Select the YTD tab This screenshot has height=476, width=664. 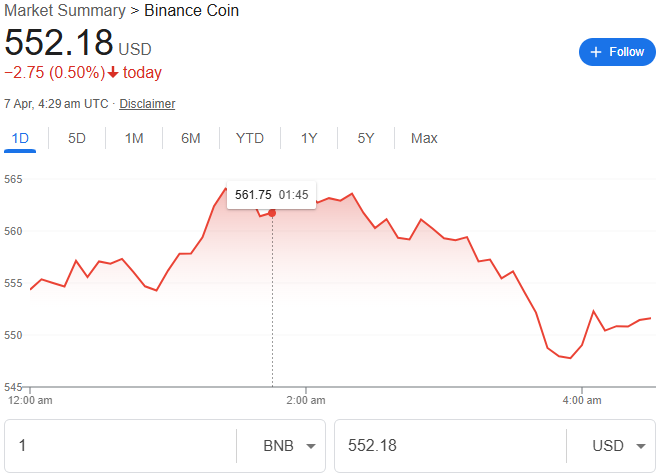(x=250, y=138)
